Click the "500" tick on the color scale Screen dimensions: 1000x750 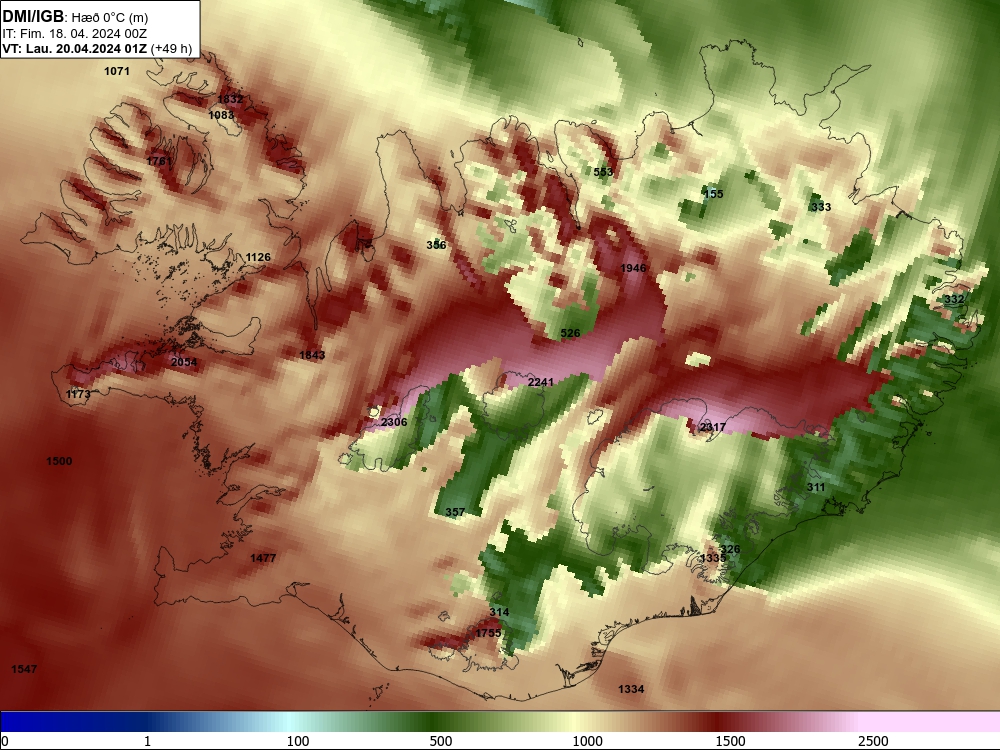coord(441,741)
